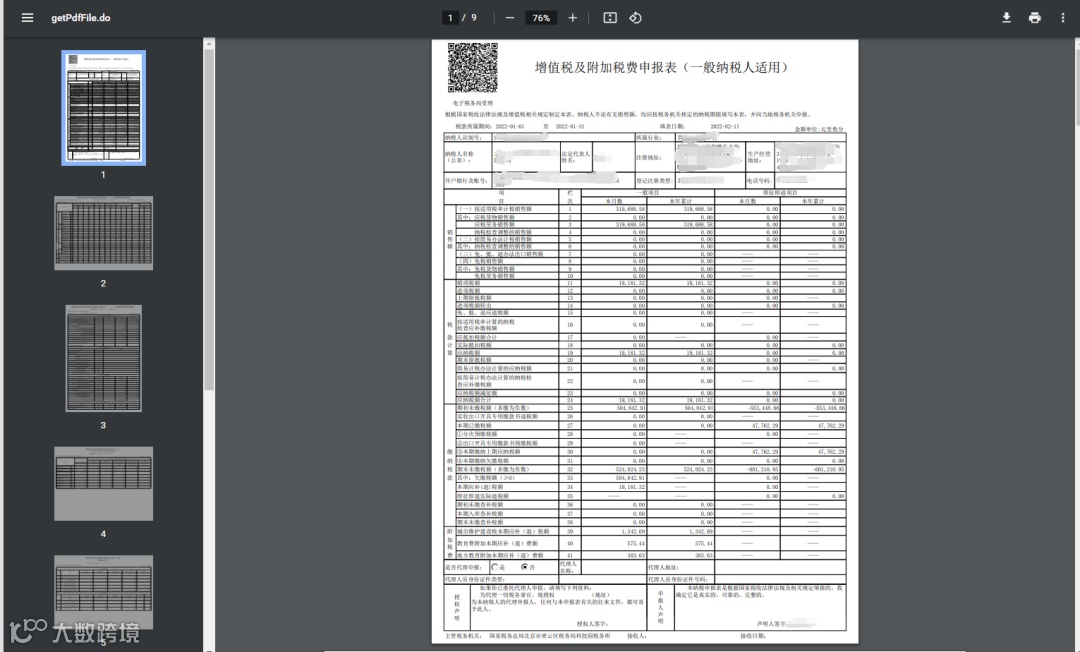Click the 主管税务机关 label

[463, 636]
